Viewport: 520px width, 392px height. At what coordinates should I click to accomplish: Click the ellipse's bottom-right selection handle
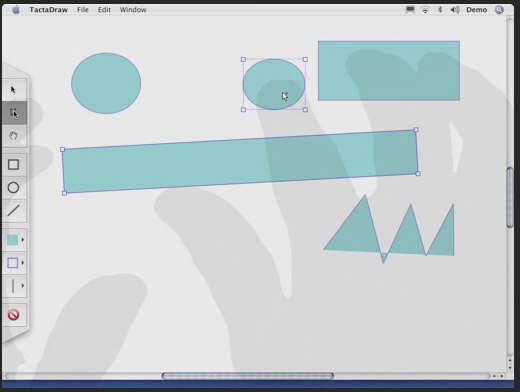305,110
